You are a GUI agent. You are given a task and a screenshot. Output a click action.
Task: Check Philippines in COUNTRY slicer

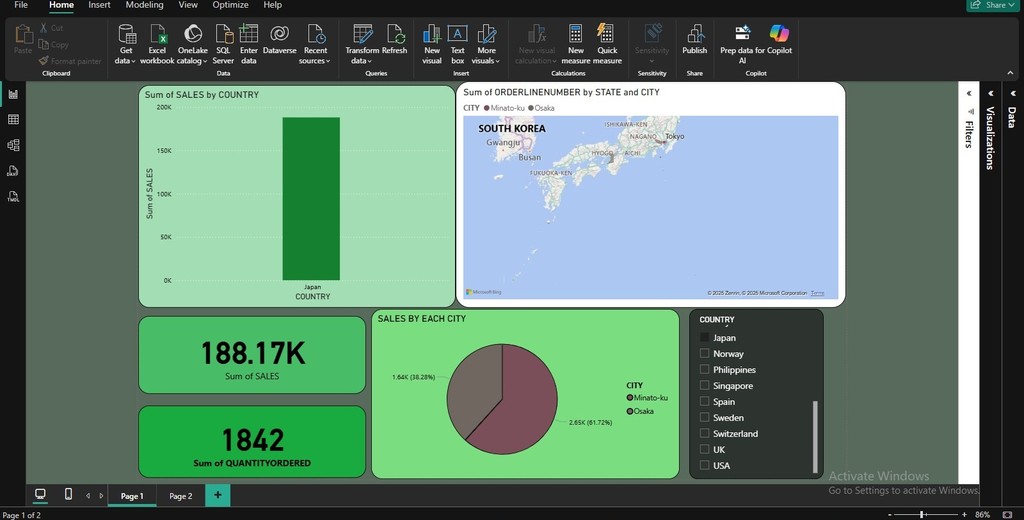(x=705, y=369)
